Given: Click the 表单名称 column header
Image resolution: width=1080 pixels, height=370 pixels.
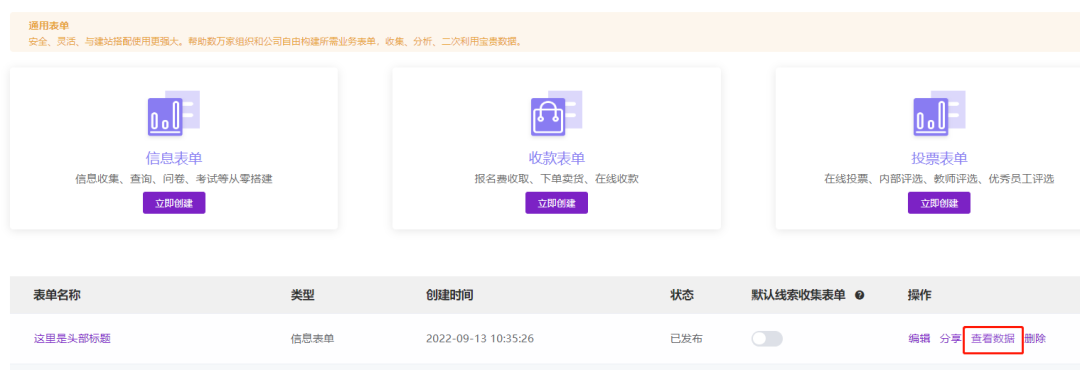Looking at the screenshot, I should 57,295.
